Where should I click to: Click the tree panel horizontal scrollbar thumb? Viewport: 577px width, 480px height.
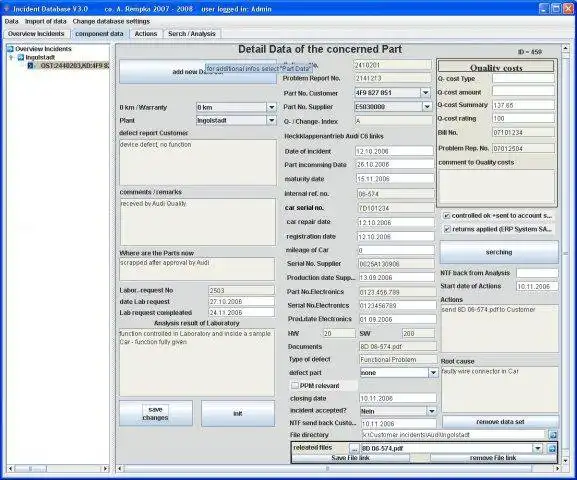(x=31, y=469)
